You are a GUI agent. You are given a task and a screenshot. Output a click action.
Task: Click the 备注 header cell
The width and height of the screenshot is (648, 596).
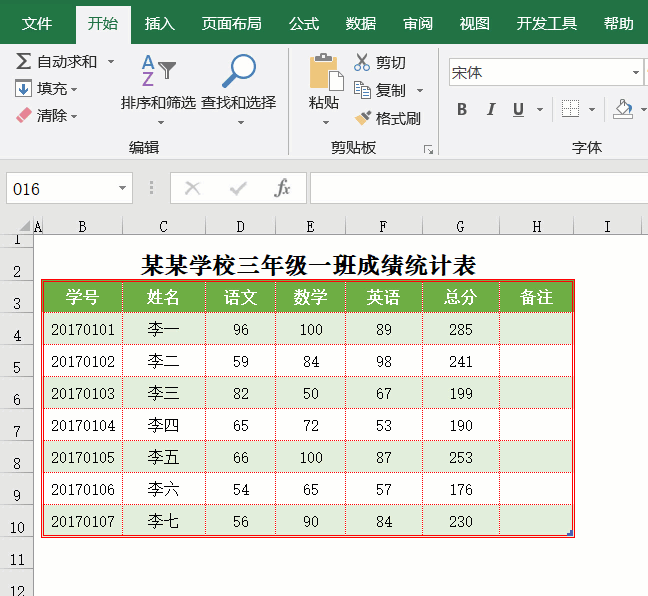536,297
